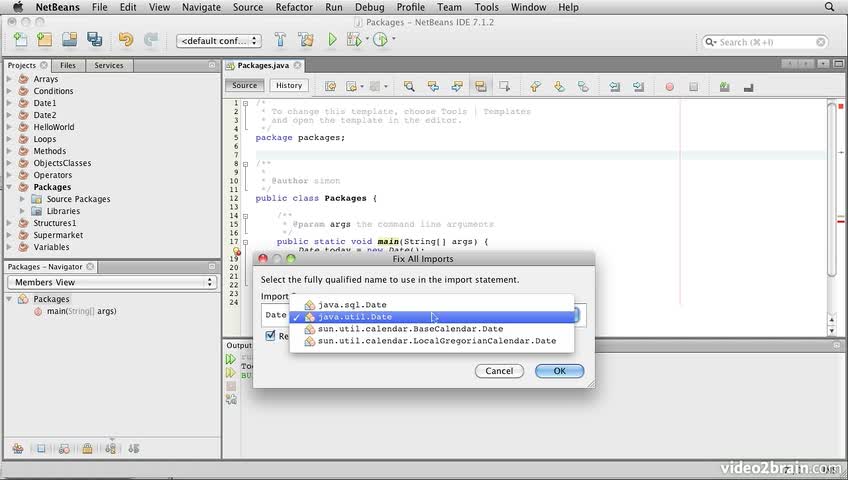Click Find Previous Occurrence icon

click(x=433, y=86)
